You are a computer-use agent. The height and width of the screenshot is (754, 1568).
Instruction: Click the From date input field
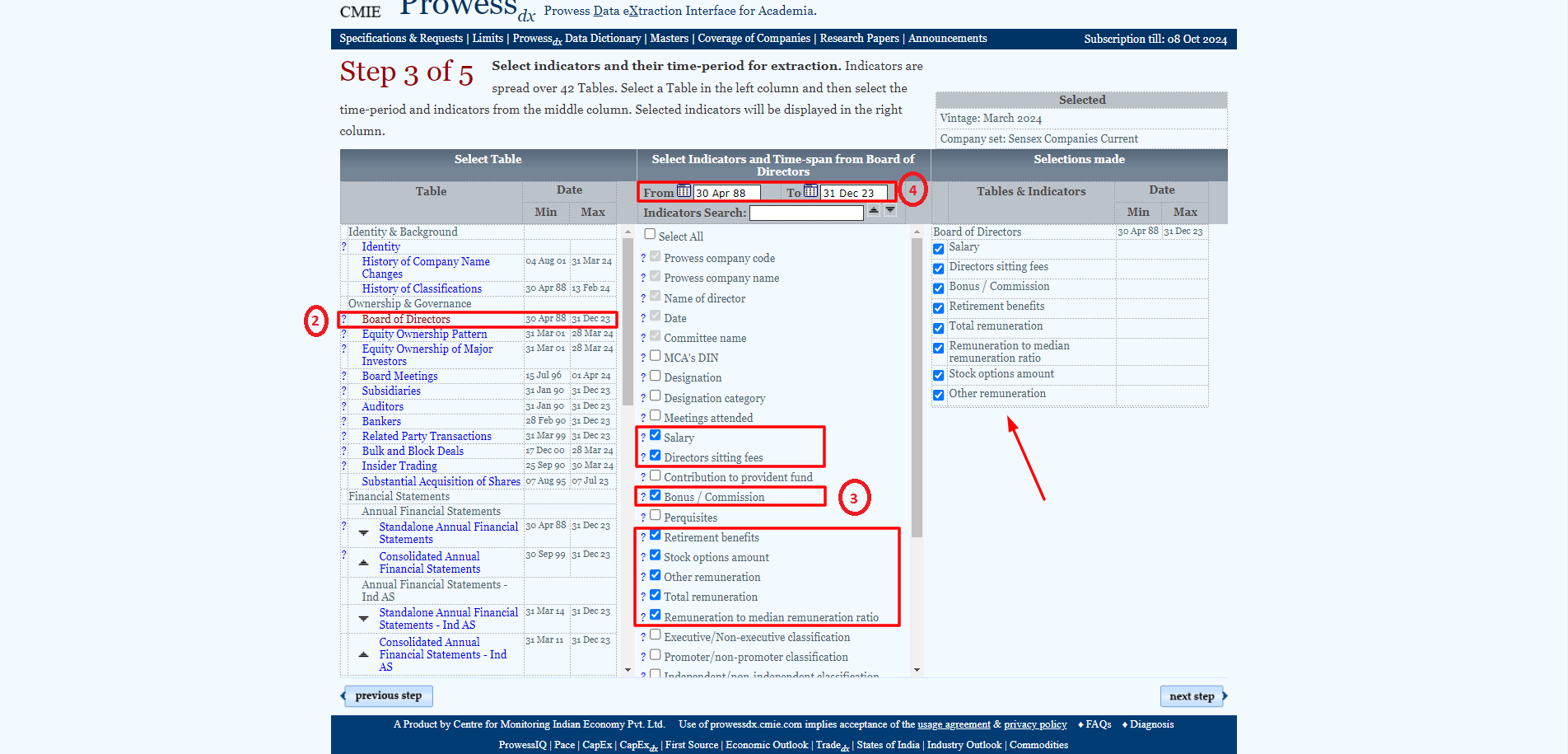pyautogui.click(x=726, y=193)
